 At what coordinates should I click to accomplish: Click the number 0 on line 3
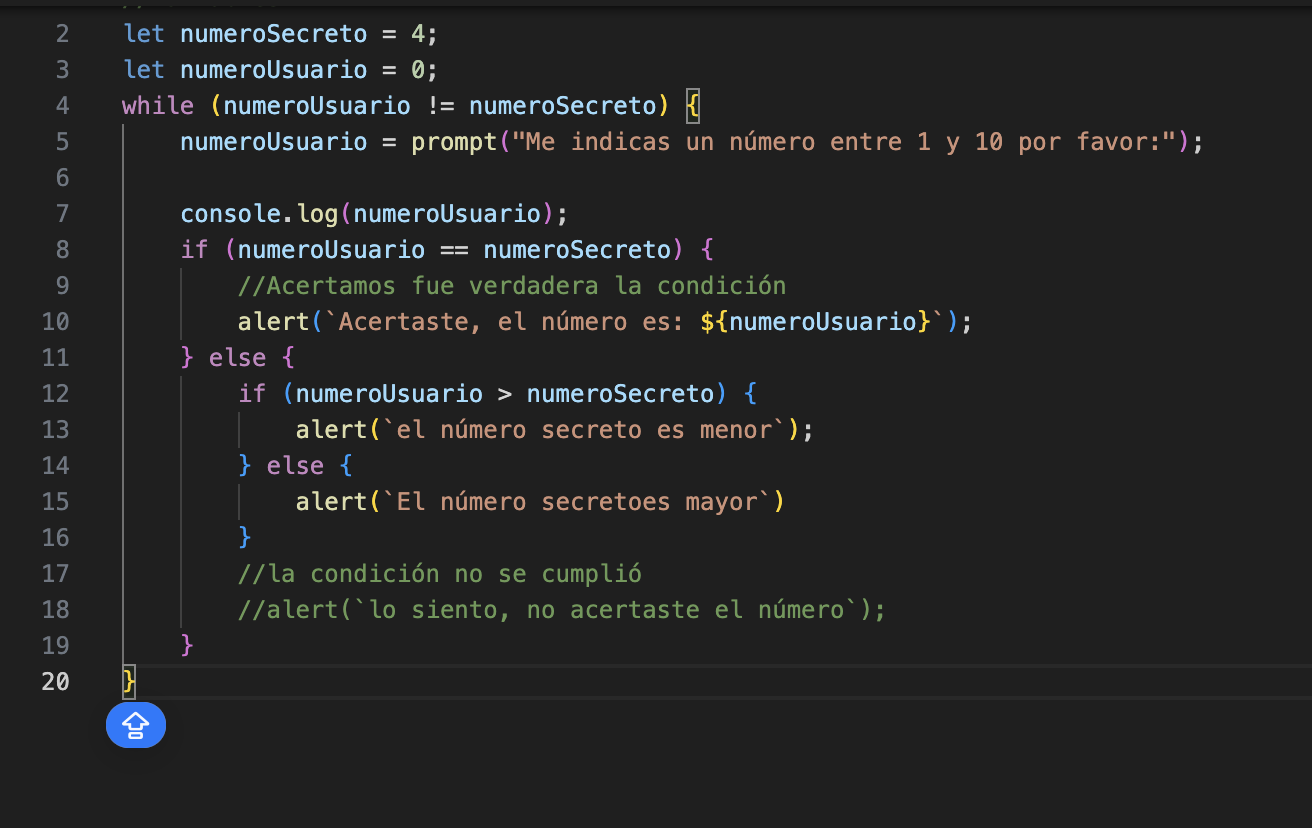tap(418, 70)
